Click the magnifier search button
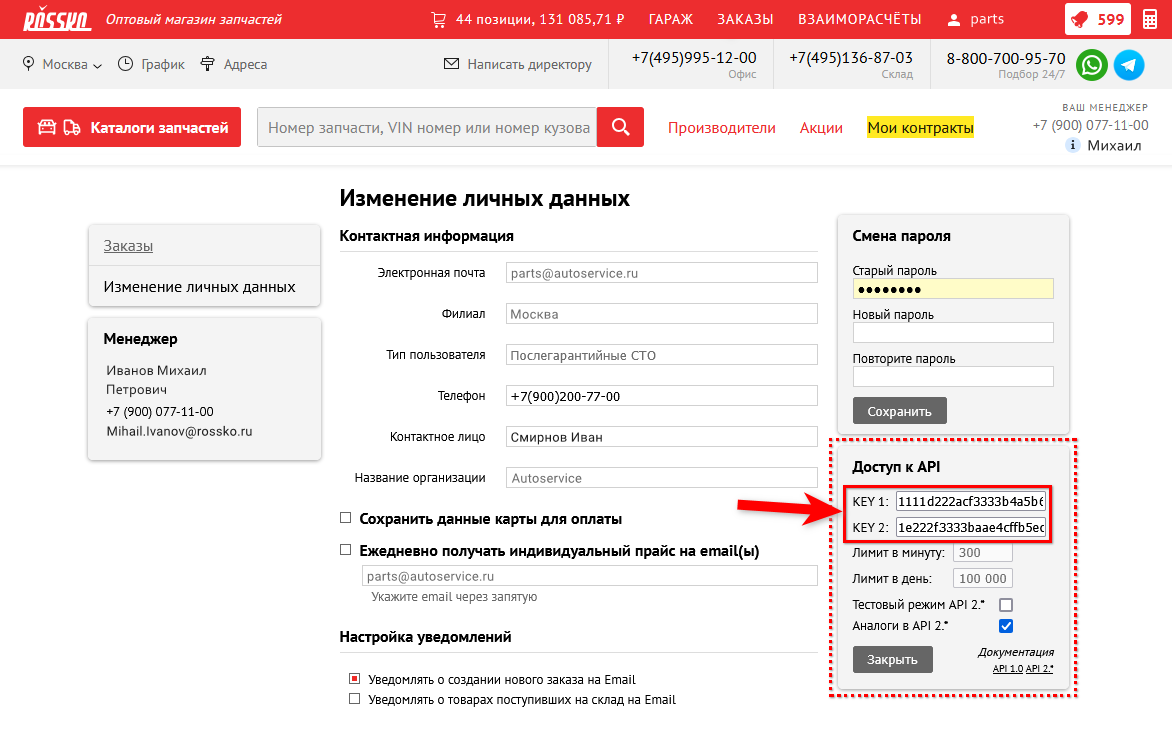Viewport: 1172px width, 732px height. (620, 127)
